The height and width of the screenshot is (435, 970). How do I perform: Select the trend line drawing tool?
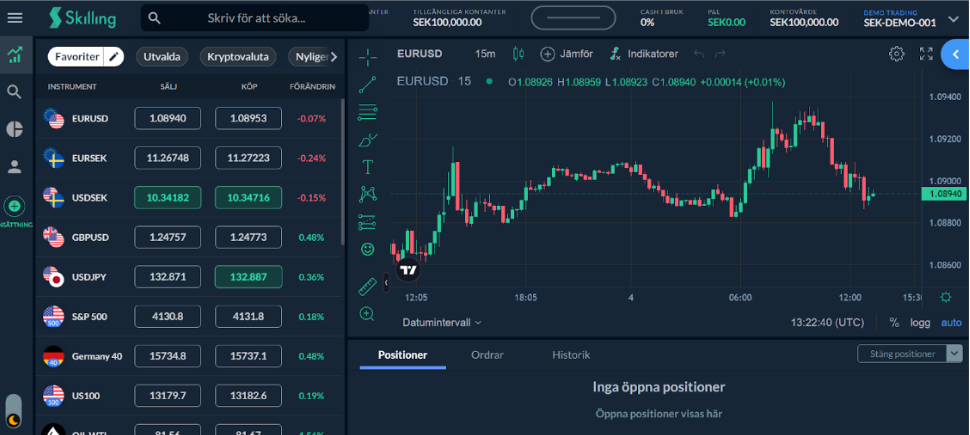367,84
